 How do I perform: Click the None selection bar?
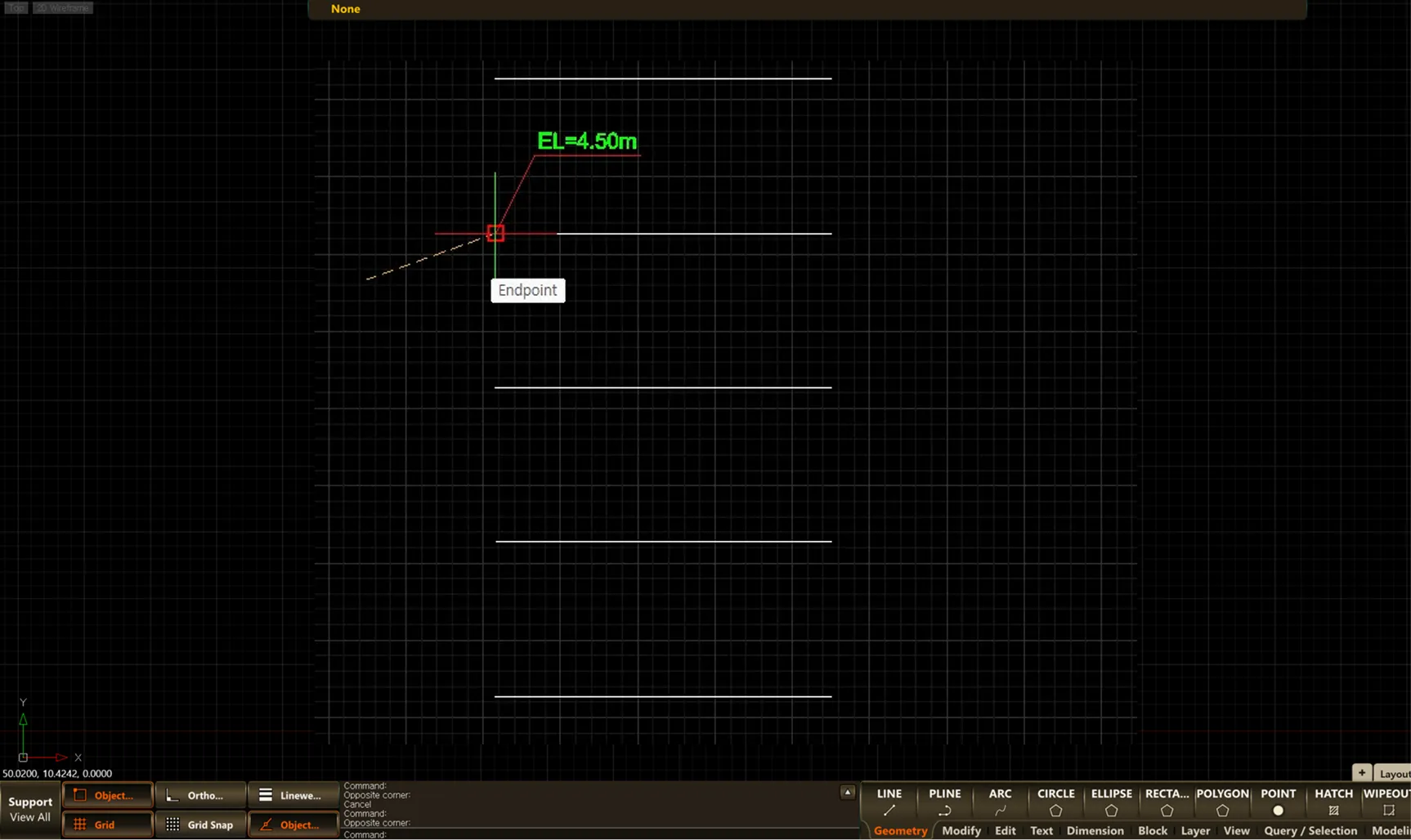(x=807, y=9)
